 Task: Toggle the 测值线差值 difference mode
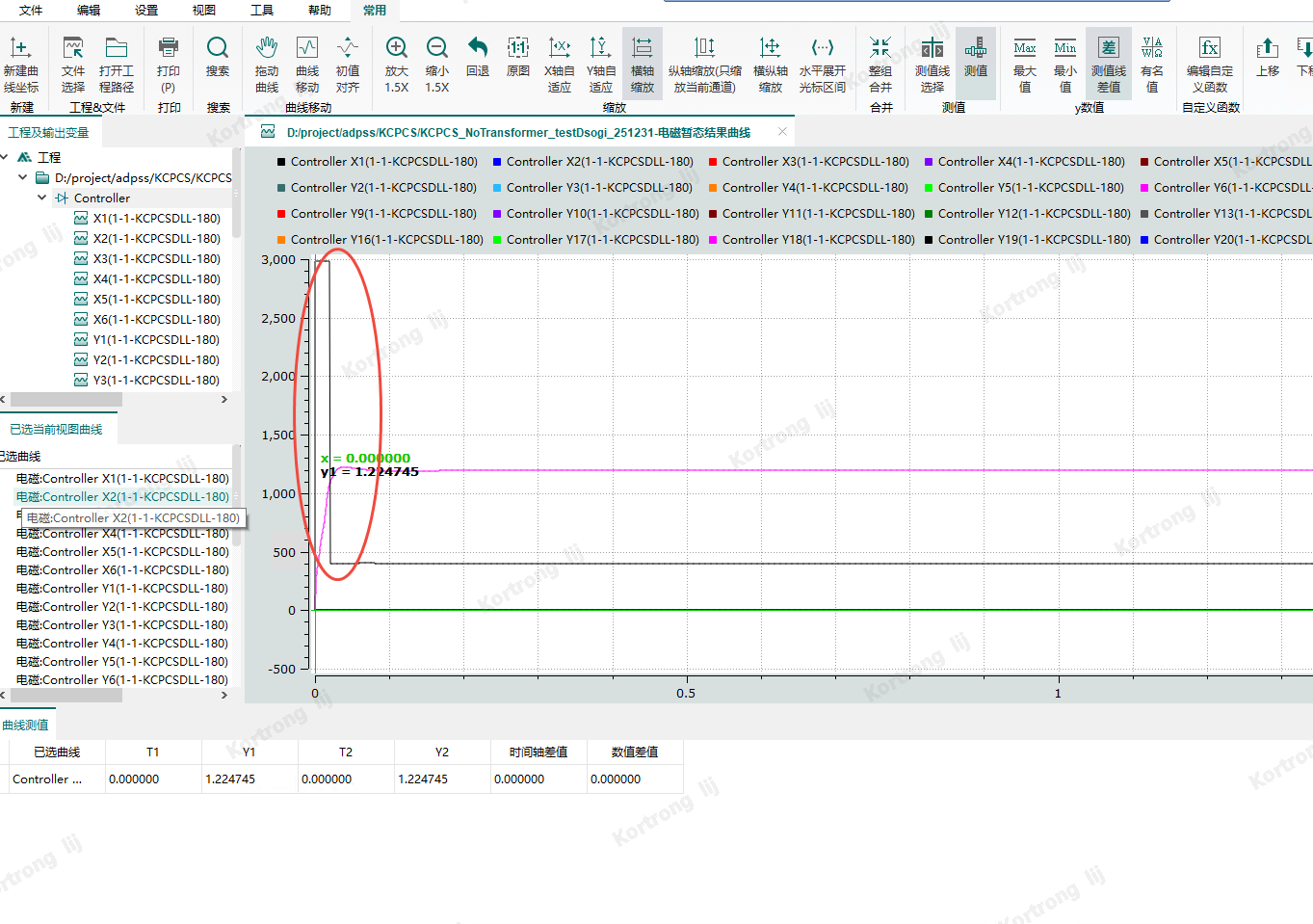(1108, 48)
